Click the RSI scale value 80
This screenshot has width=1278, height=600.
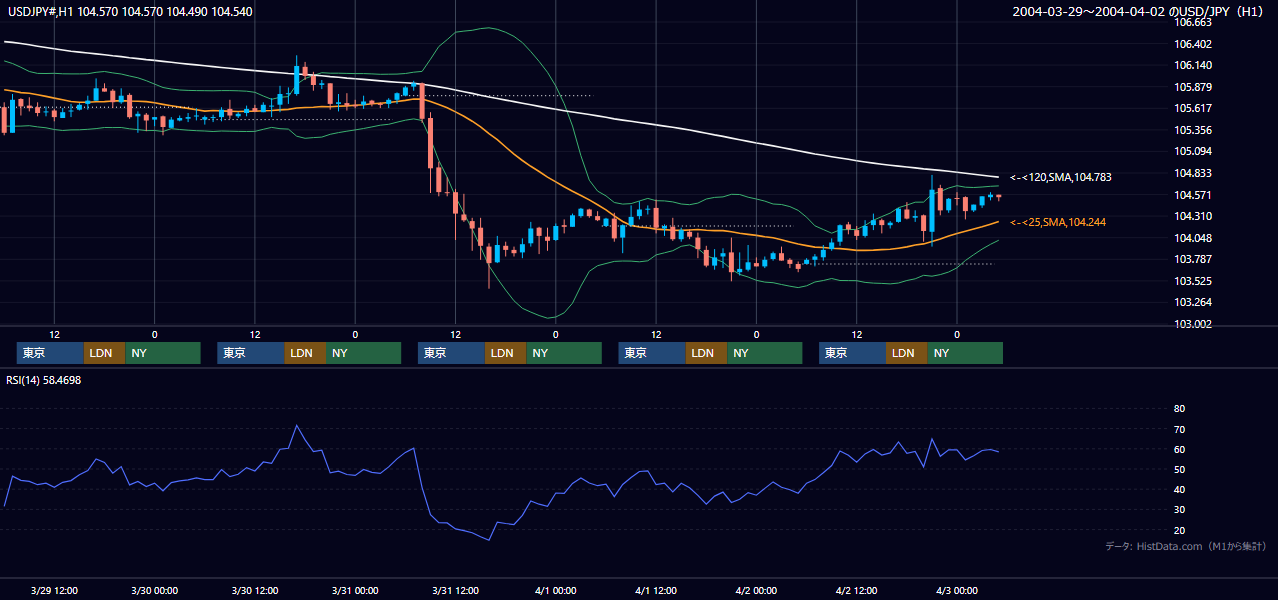[1179, 409]
